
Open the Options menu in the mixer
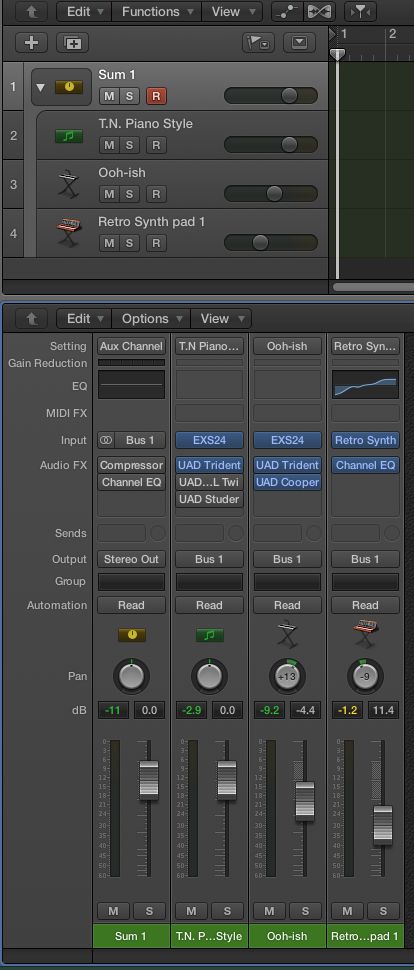(x=152, y=319)
